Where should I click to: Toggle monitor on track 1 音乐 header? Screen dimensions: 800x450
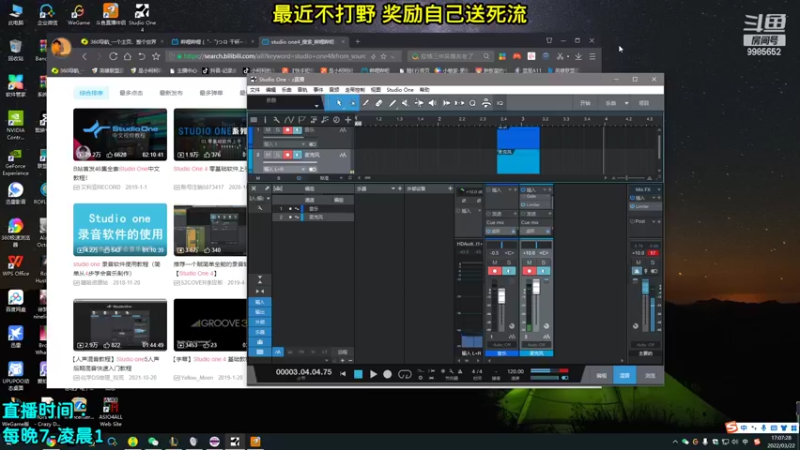pyautogui.click(x=297, y=130)
